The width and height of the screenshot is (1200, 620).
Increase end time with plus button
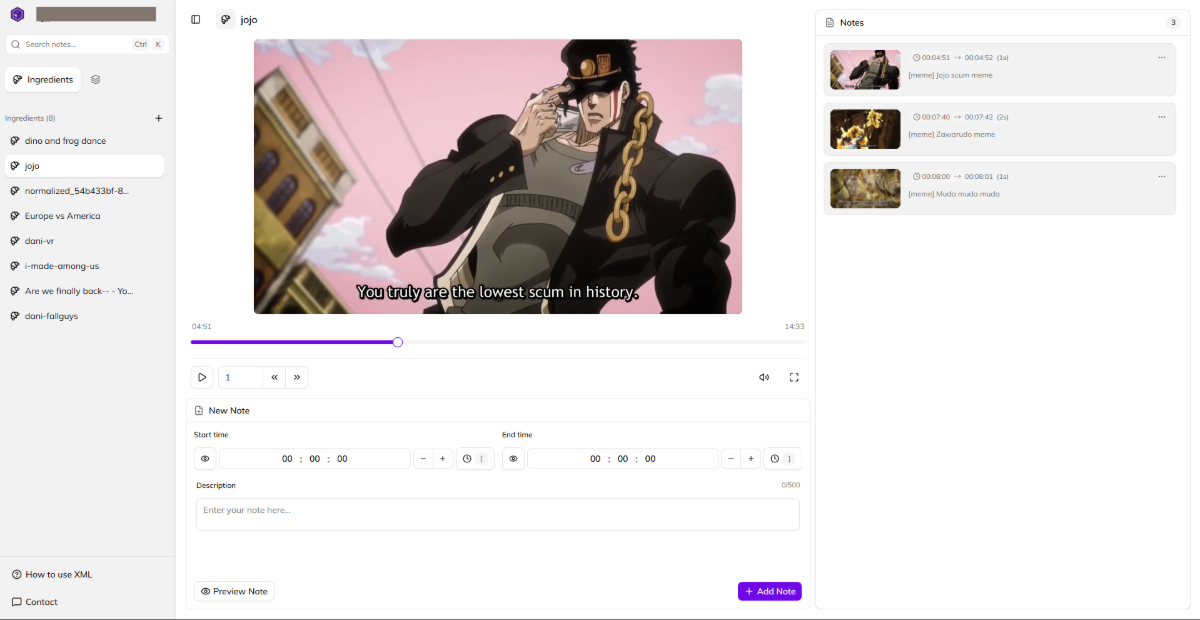tap(751, 459)
